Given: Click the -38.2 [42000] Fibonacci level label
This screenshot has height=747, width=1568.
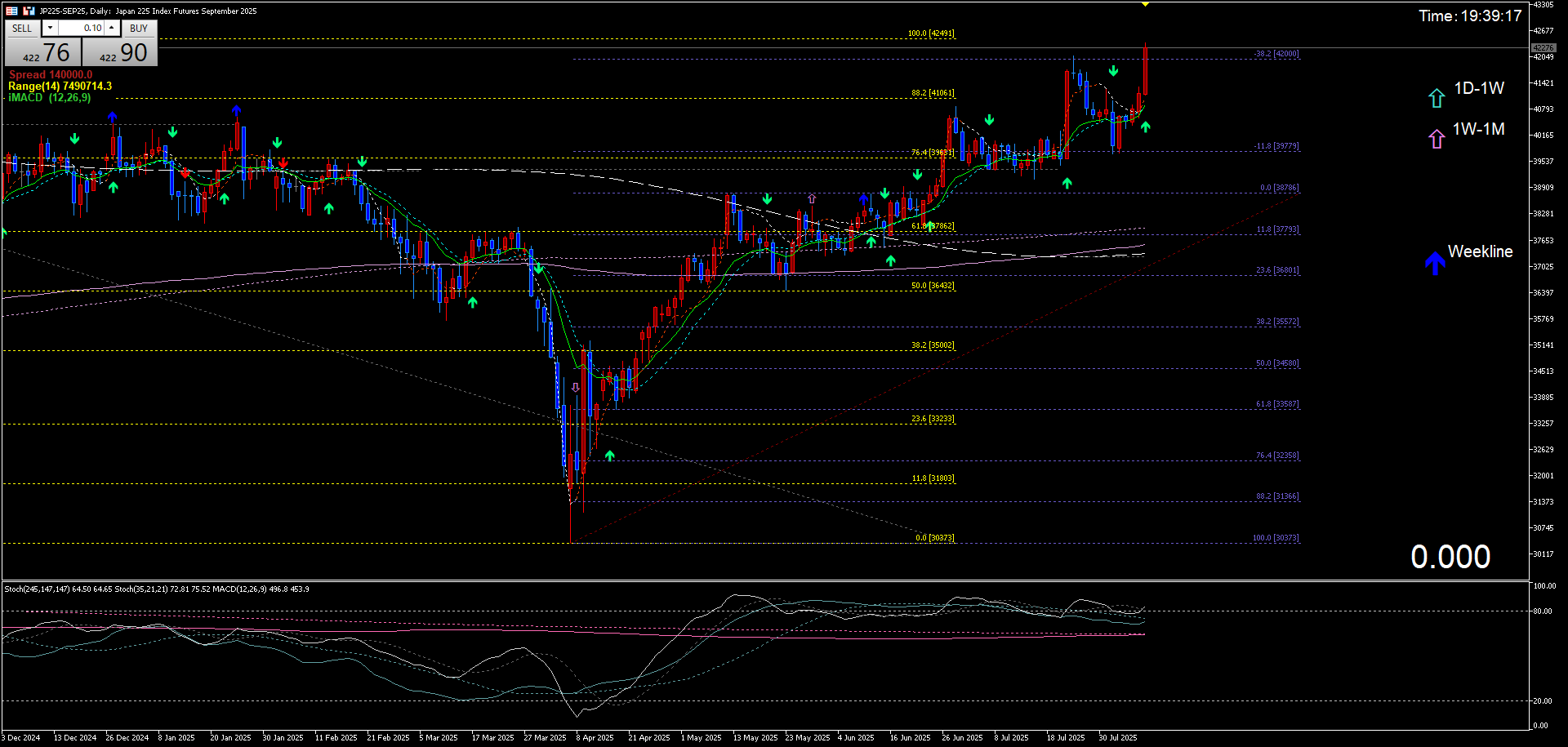Looking at the screenshot, I should [x=1276, y=54].
